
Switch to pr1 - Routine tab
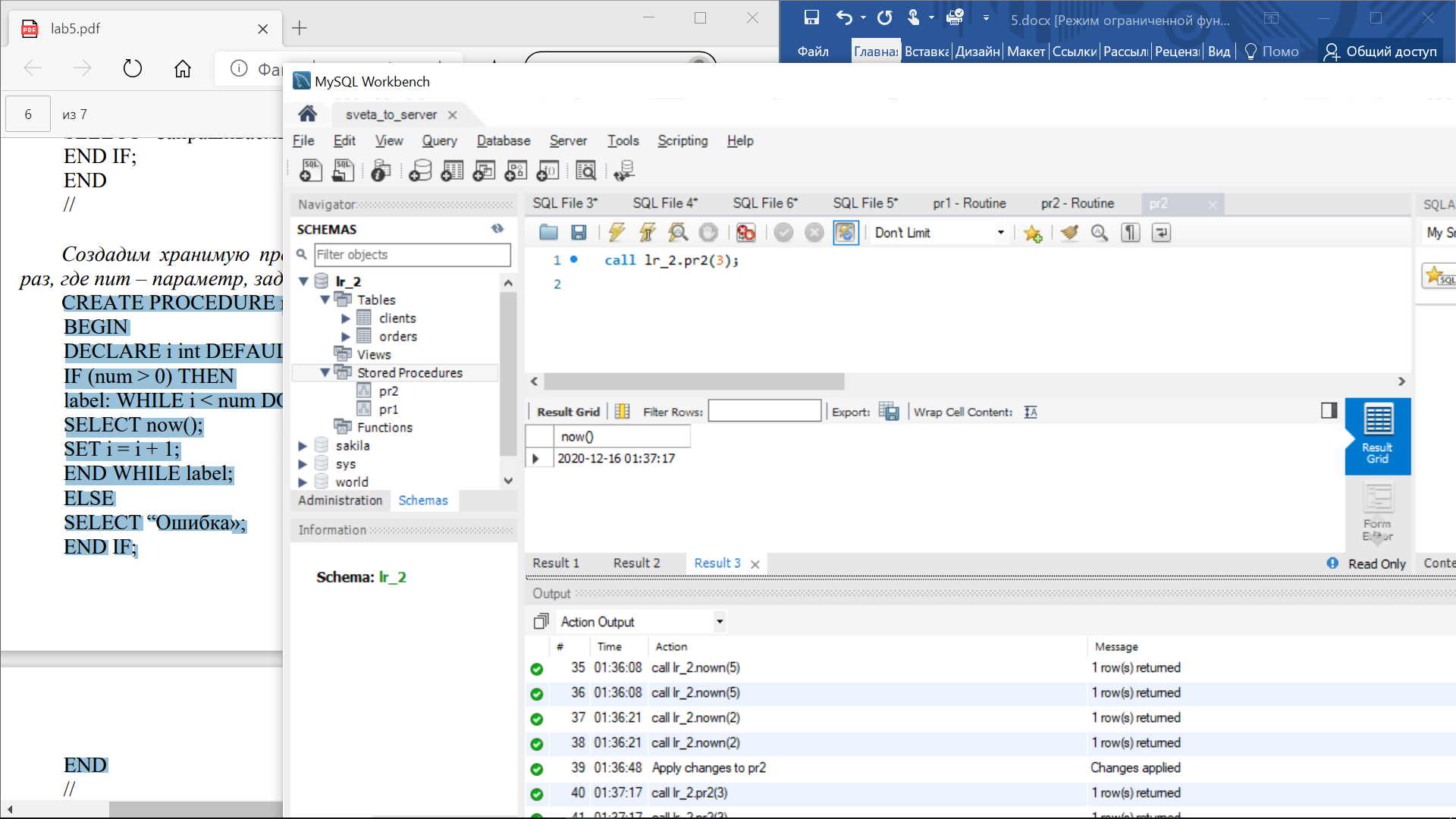(x=969, y=203)
